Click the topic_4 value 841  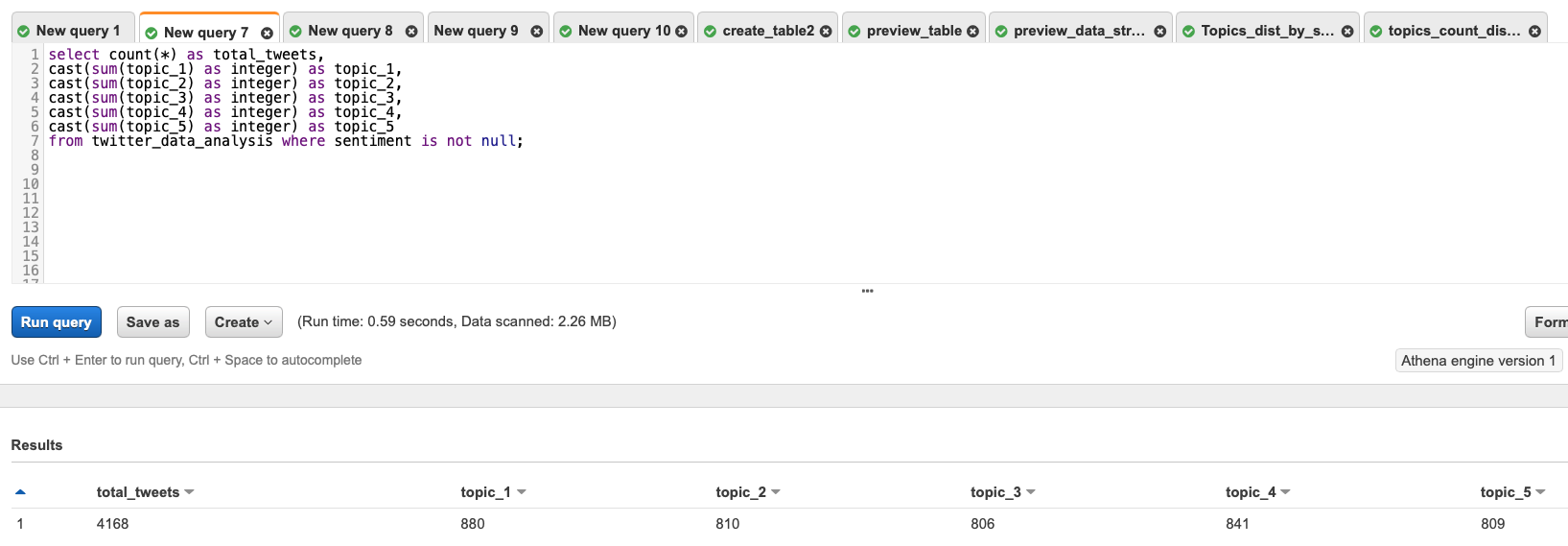1238,524
